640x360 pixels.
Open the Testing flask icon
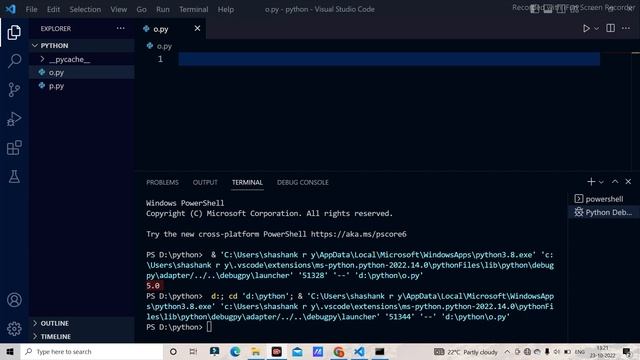pyautogui.click(x=14, y=177)
